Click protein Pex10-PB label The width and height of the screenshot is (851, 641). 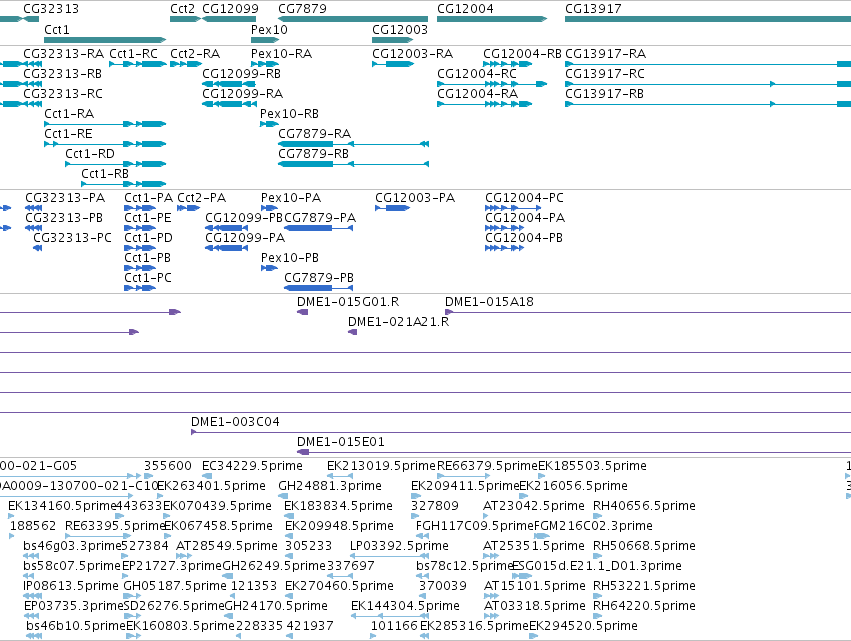click(x=290, y=258)
